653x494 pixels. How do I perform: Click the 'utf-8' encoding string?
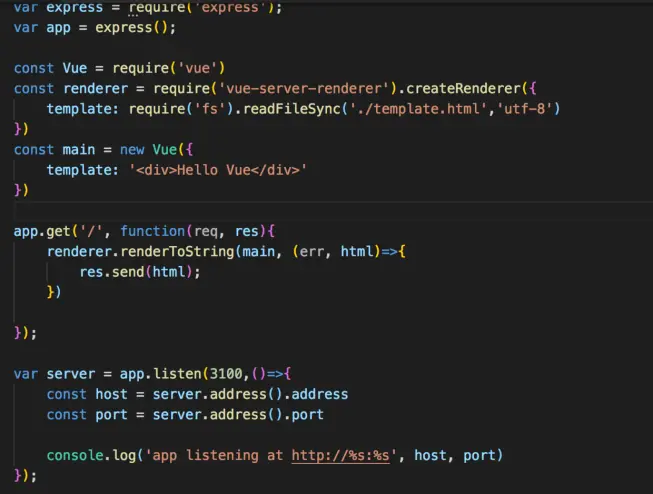point(524,109)
